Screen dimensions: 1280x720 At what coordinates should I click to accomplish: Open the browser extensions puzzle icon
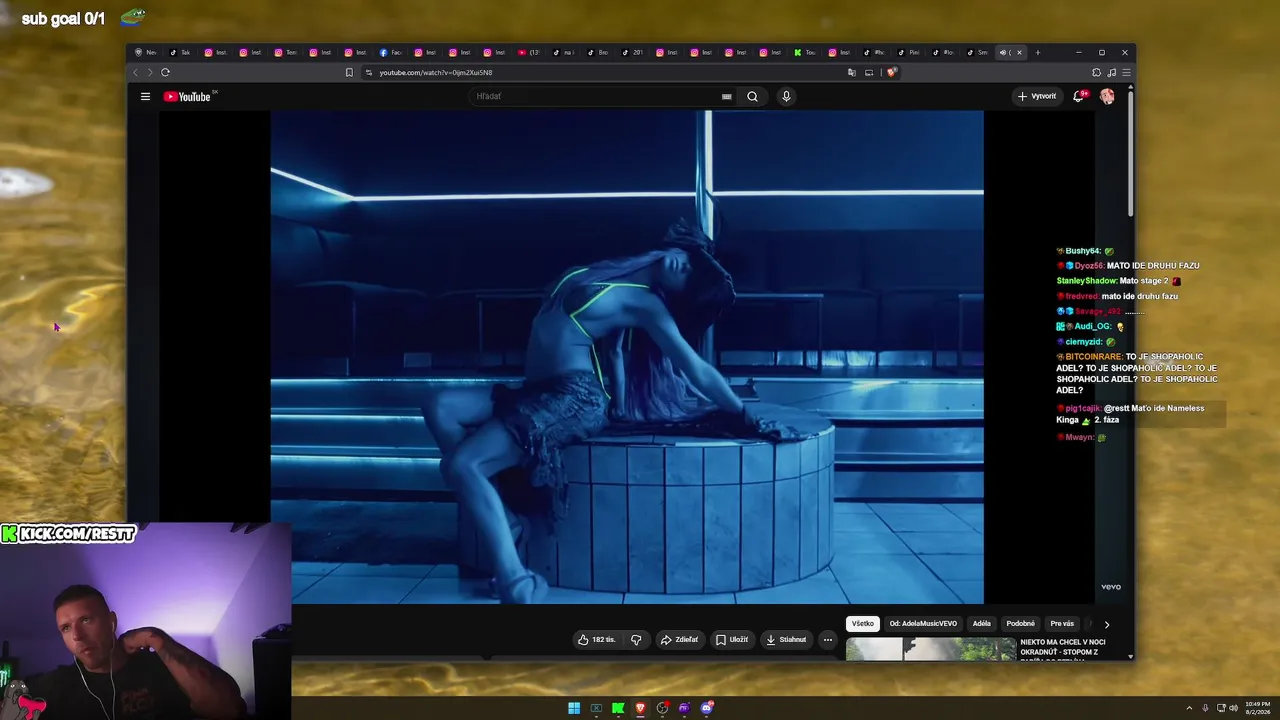point(1096,72)
